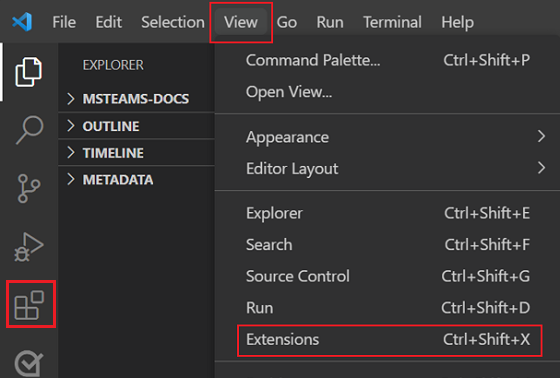Select Source Control in the View menu
The width and height of the screenshot is (560, 378).
click(388, 276)
